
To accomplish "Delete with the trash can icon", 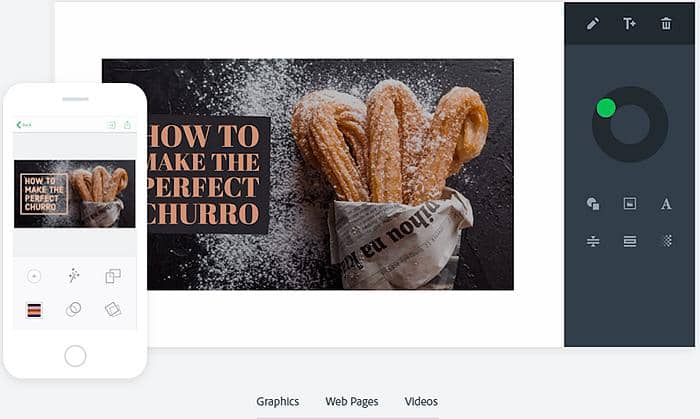I will [x=666, y=24].
